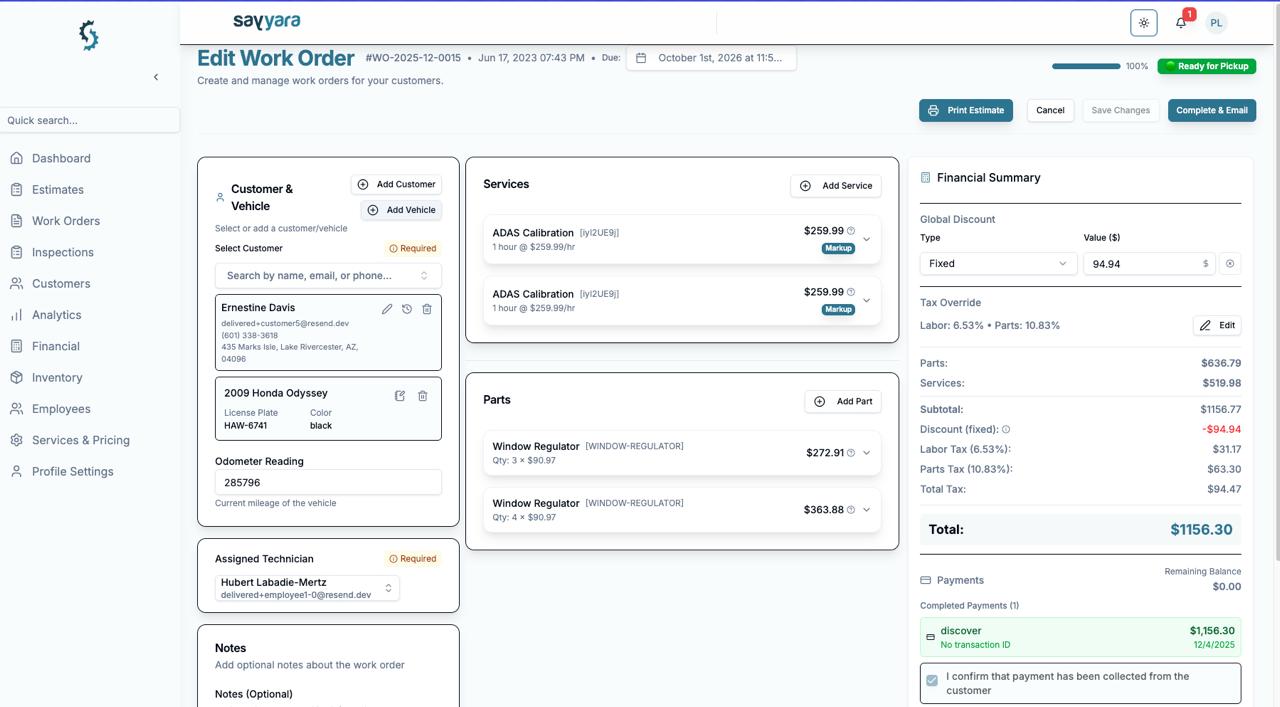Screen dimensions: 1280x707
Task: Click the Print Estimate button
Action: pos(966,110)
